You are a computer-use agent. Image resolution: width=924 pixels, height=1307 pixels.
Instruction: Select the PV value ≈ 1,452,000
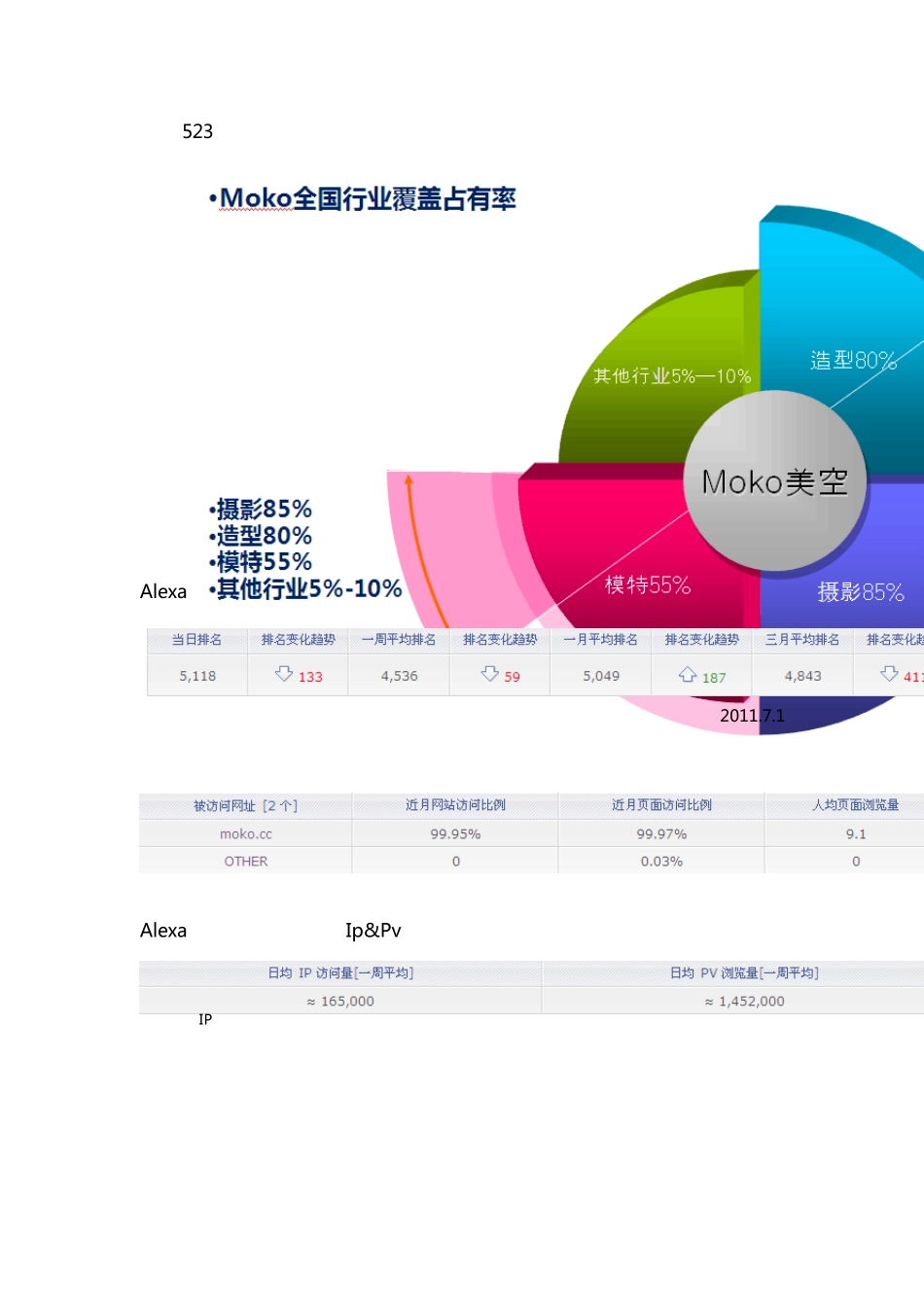point(744,1002)
